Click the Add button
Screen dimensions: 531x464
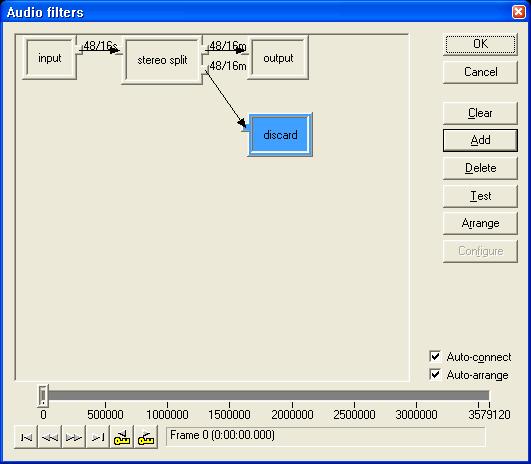click(x=480, y=140)
